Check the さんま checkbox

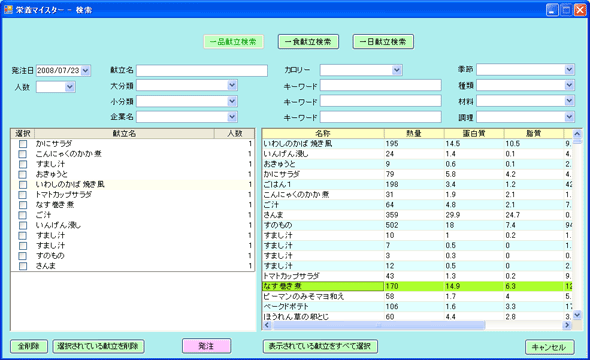(23, 266)
